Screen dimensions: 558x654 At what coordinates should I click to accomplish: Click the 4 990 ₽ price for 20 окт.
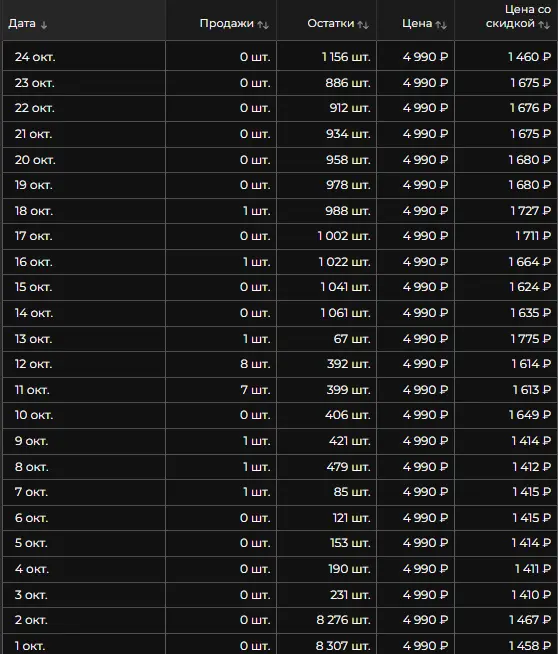click(x=425, y=160)
